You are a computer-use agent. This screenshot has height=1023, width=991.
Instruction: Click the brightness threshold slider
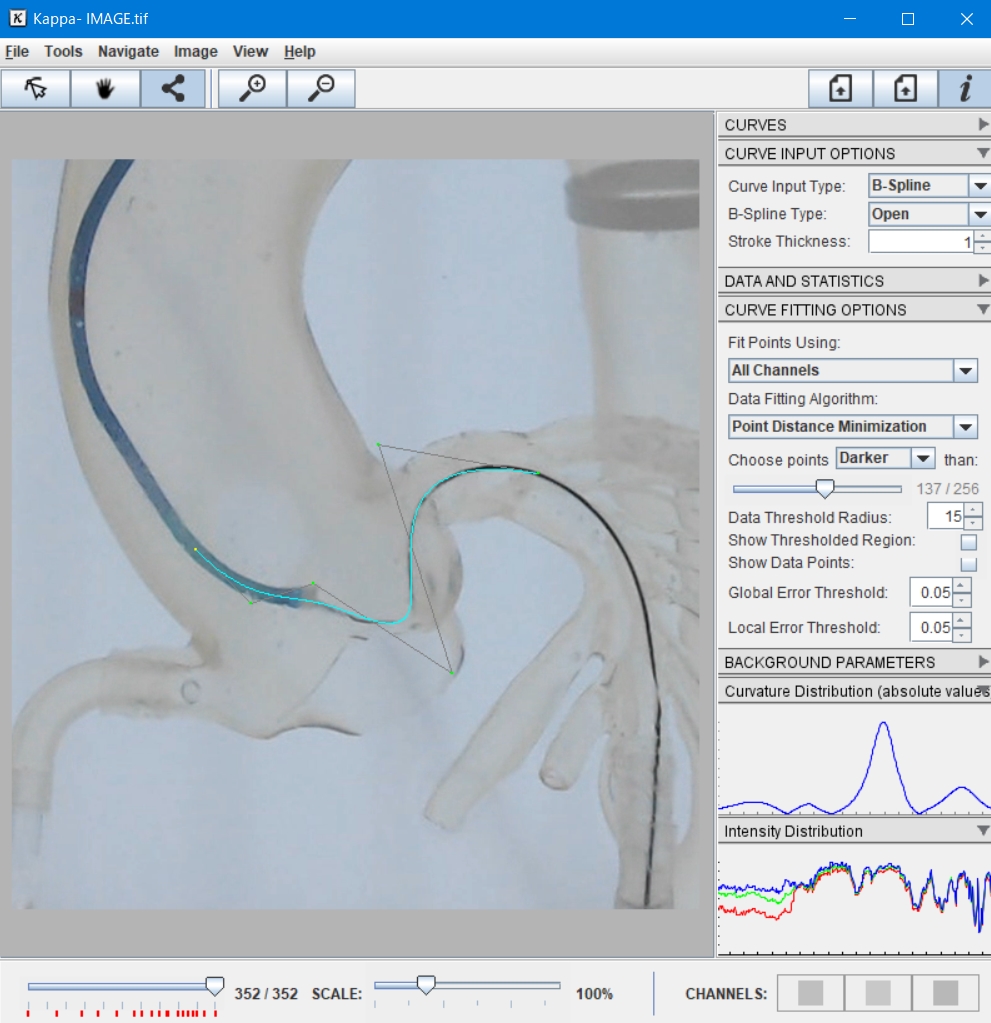(825, 489)
